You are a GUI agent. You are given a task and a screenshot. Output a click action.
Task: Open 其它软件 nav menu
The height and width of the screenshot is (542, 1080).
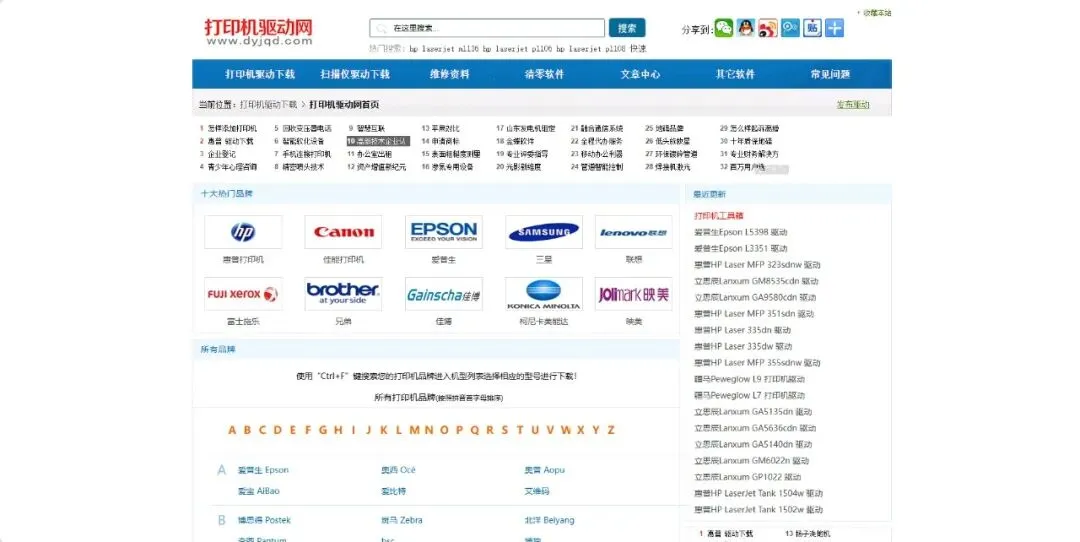(735, 74)
